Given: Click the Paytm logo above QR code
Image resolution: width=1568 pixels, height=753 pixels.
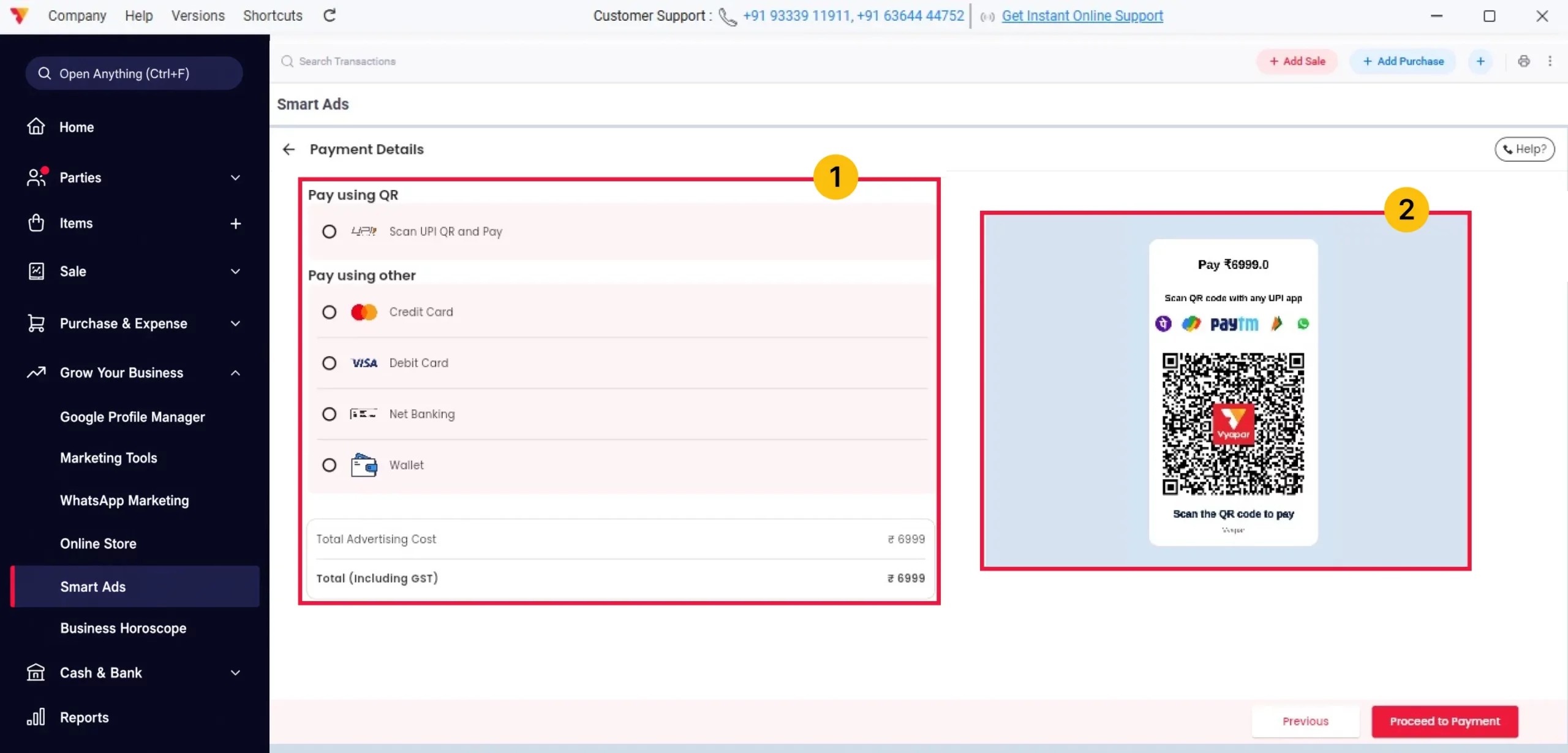Looking at the screenshot, I should pyautogui.click(x=1234, y=324).
